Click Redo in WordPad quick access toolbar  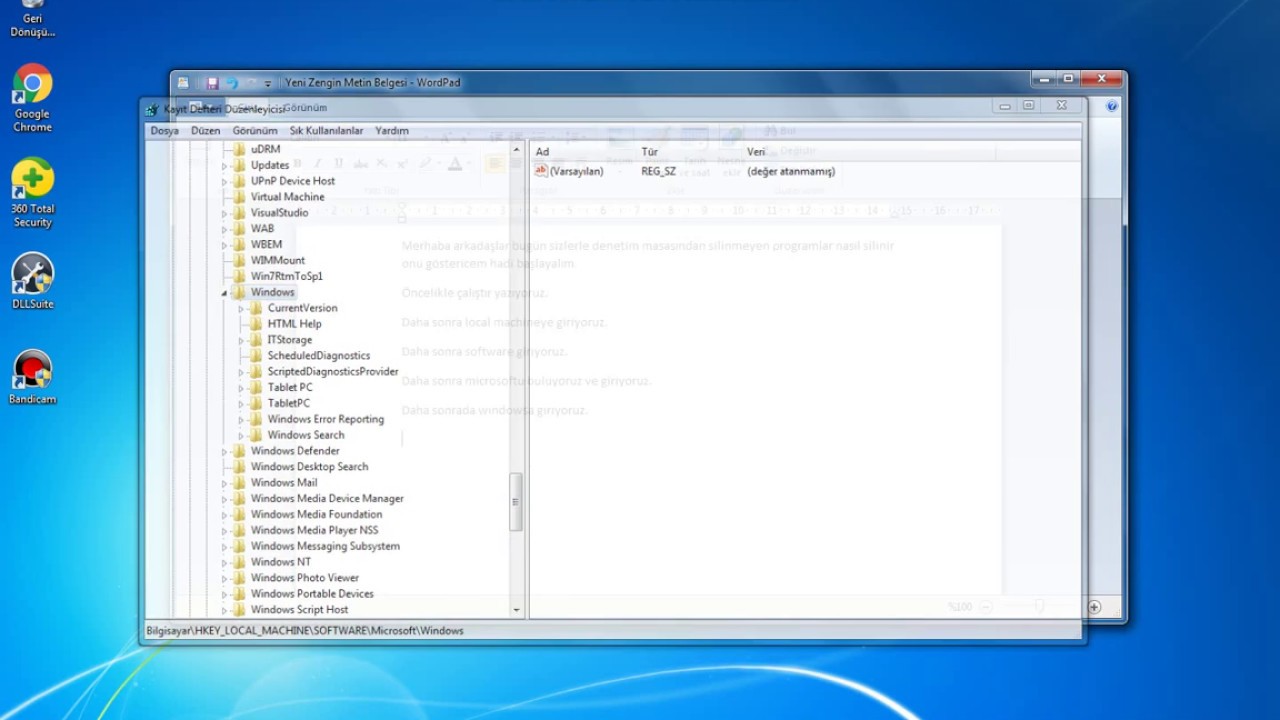click(x=251, y=83)
